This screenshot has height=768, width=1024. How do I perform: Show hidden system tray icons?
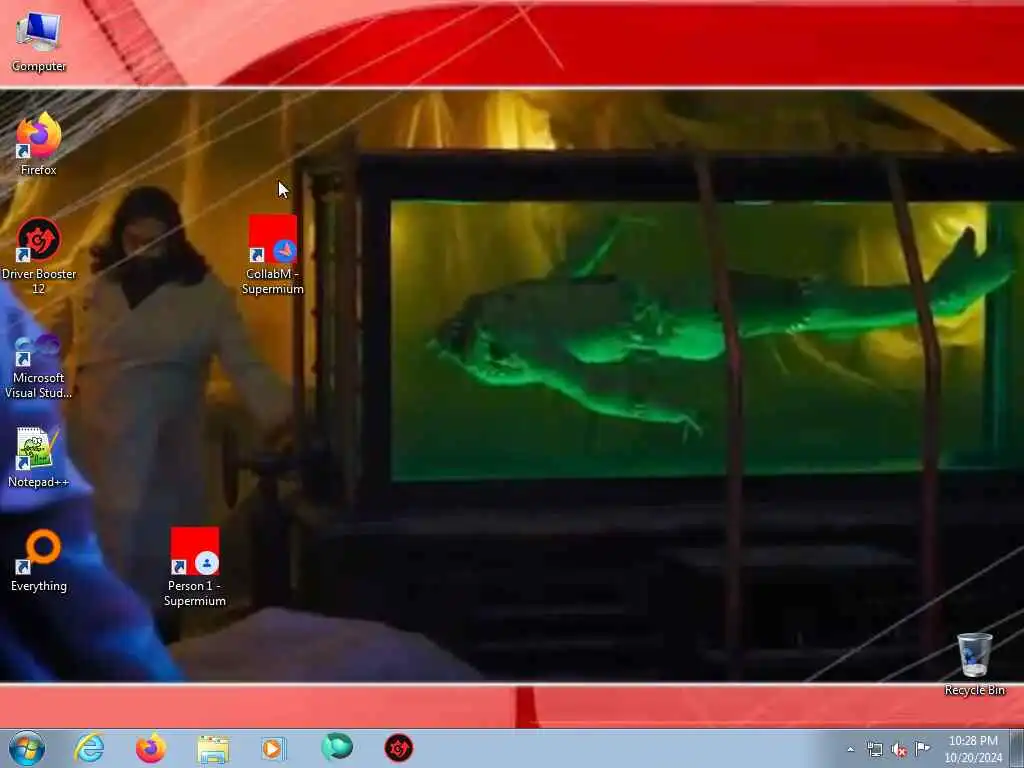point(850,749)
